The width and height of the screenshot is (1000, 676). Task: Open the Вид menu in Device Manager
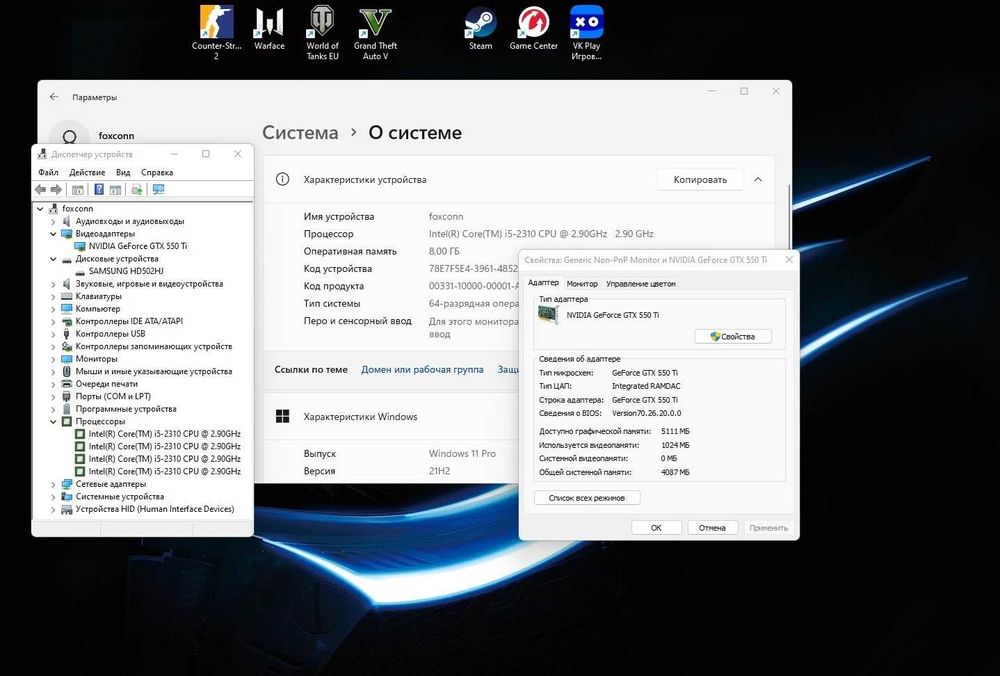123,172
